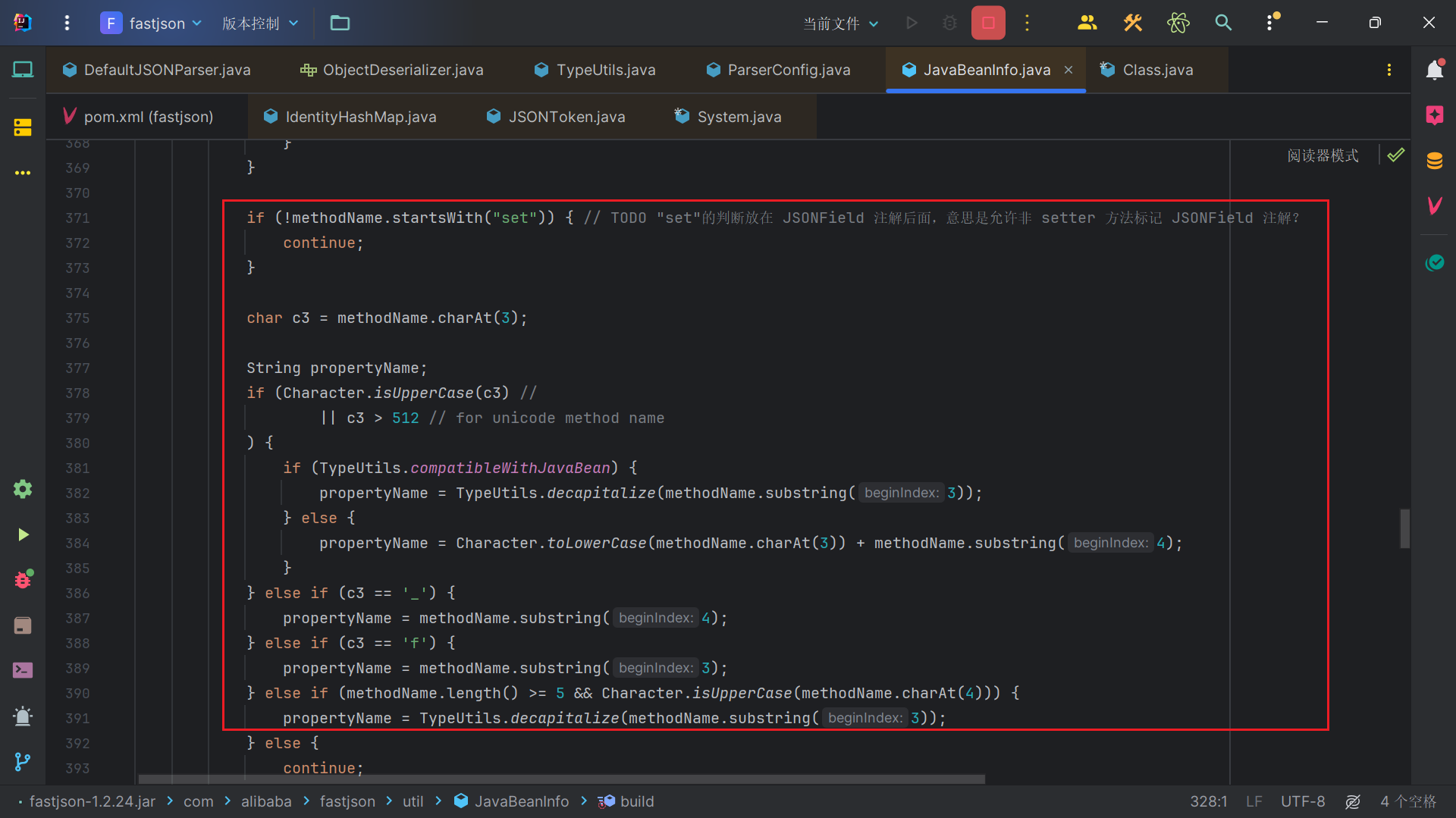Click the JavaBeanInfo breadcrumb
This screenshot has width=1456, height=818.
click(512, 801)
